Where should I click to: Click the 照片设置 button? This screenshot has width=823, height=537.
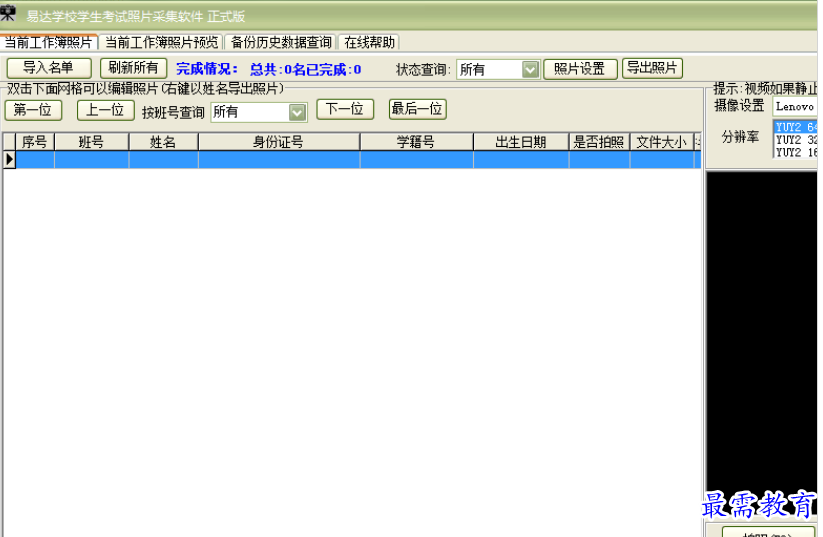580,69
